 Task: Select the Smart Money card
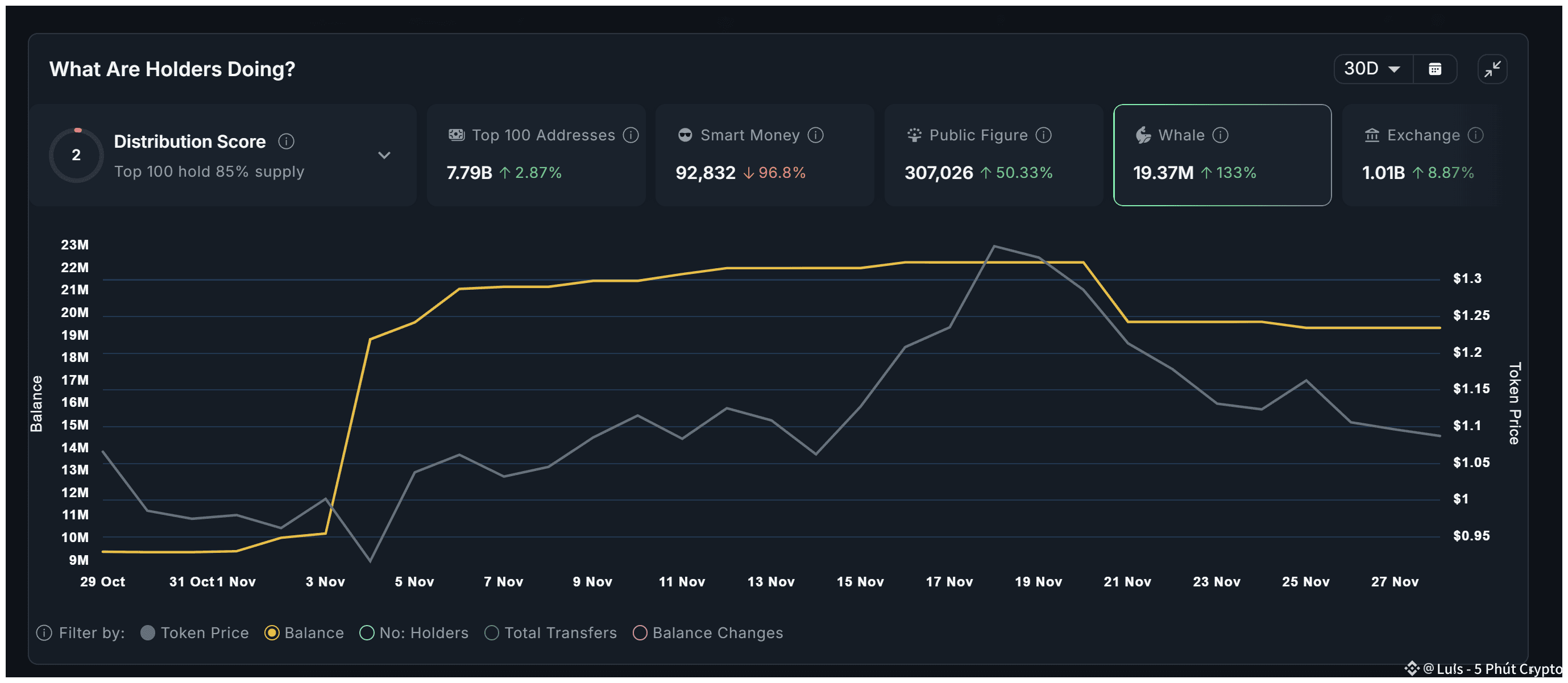pyautogui.click(x=765, y=155)
